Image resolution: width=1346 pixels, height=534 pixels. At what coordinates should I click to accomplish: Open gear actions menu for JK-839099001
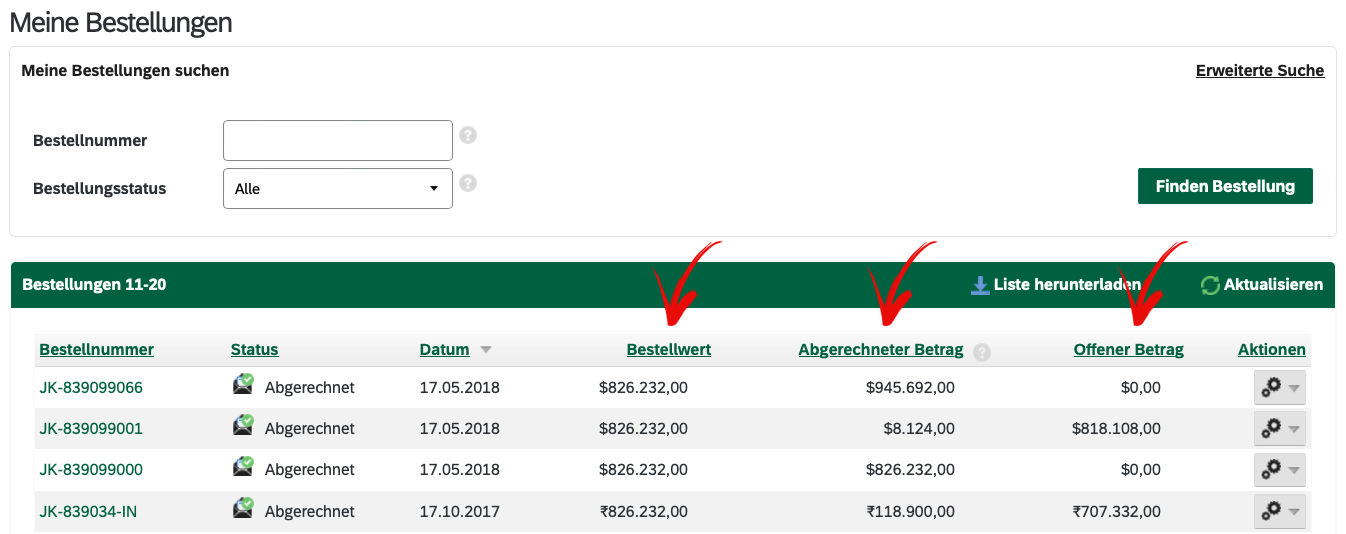[1280, 429]
